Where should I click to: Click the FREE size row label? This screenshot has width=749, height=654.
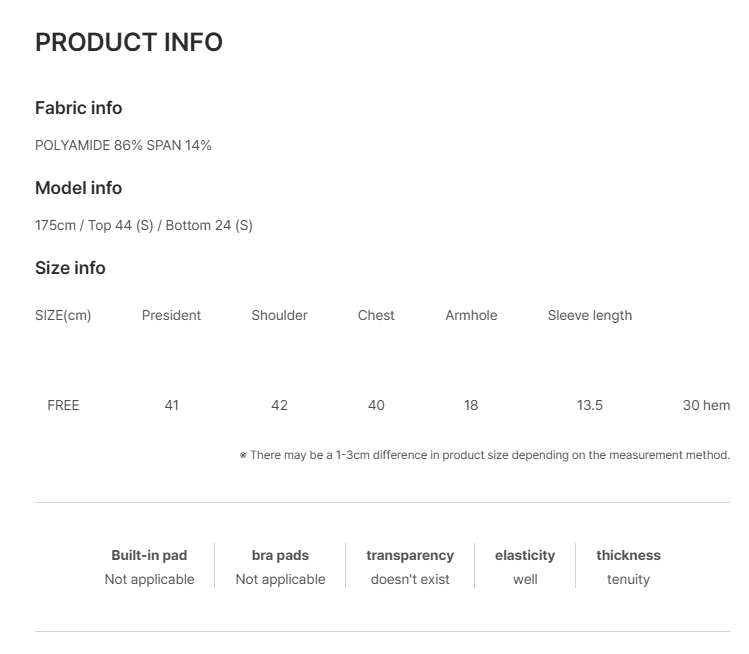tap(63, 405)
